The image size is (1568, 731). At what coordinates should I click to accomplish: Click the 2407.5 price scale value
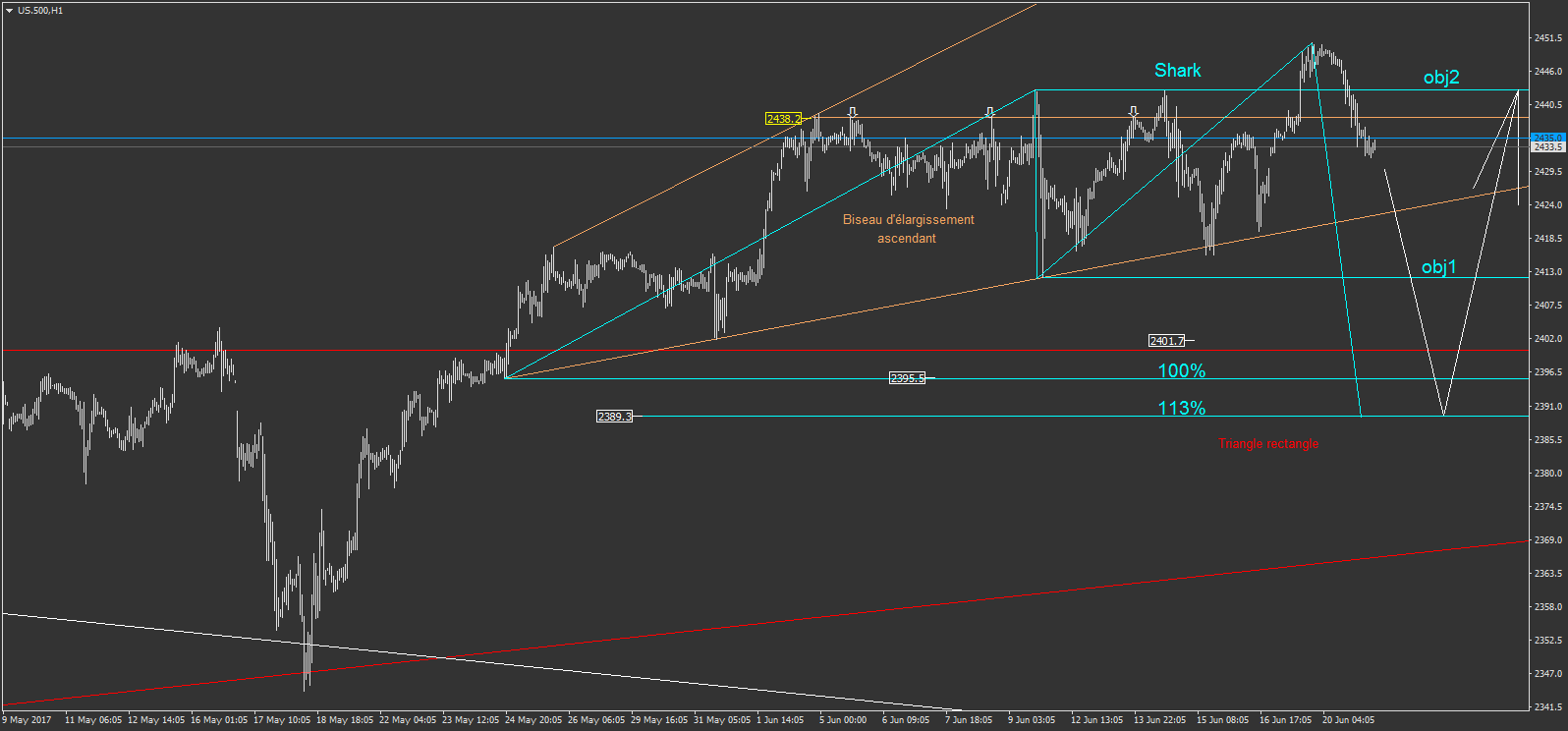[1547, 306]
